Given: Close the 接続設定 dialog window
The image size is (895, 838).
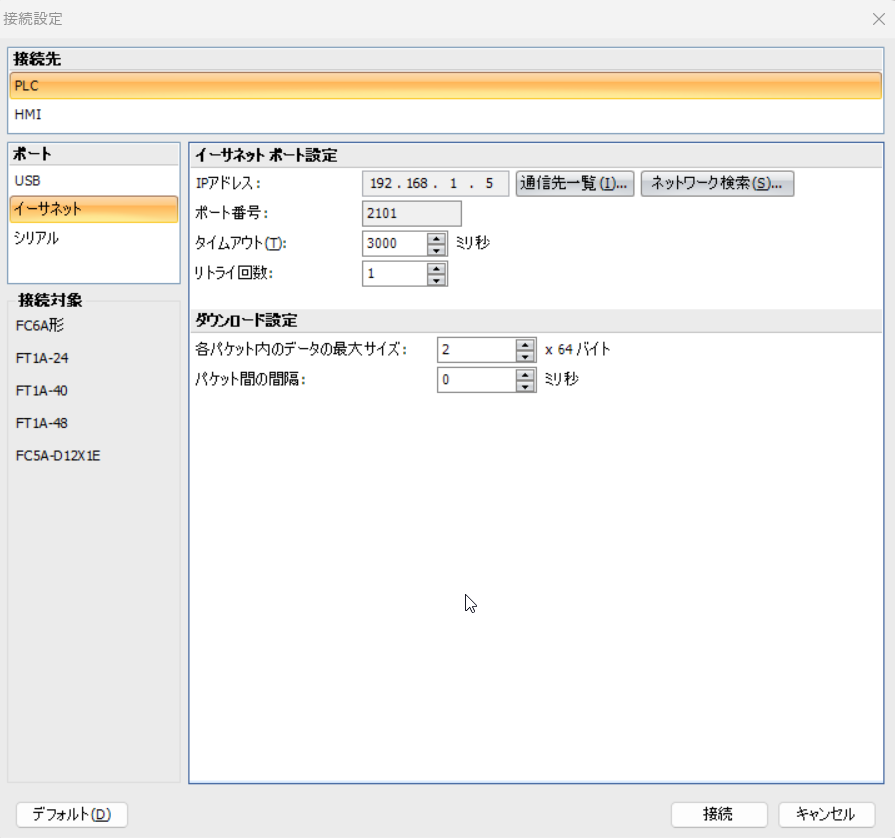Looking at the screenshot, I should coord(878,19).
